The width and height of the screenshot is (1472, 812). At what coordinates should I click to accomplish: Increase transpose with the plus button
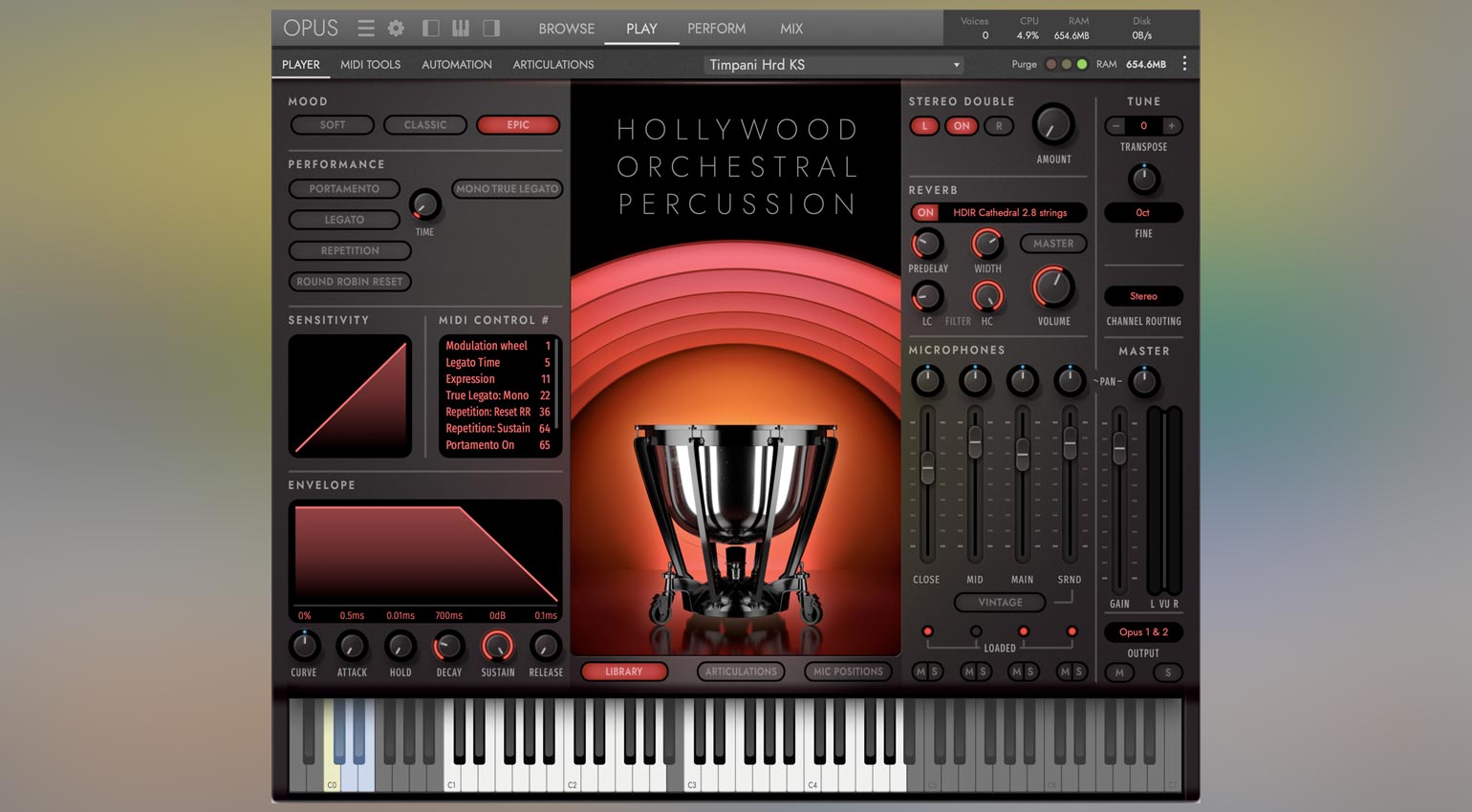point(1172,126)
